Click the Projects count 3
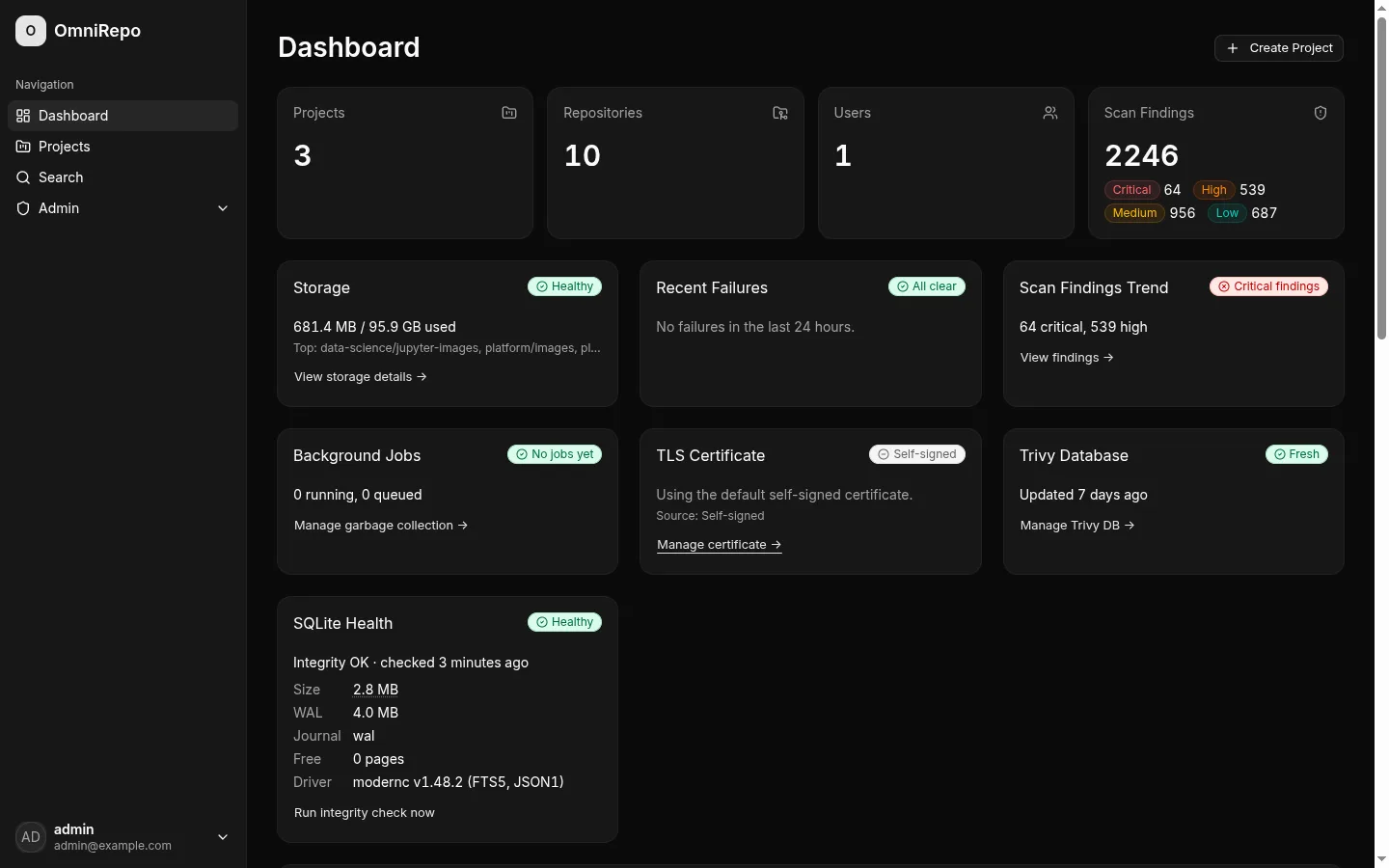 303,155
